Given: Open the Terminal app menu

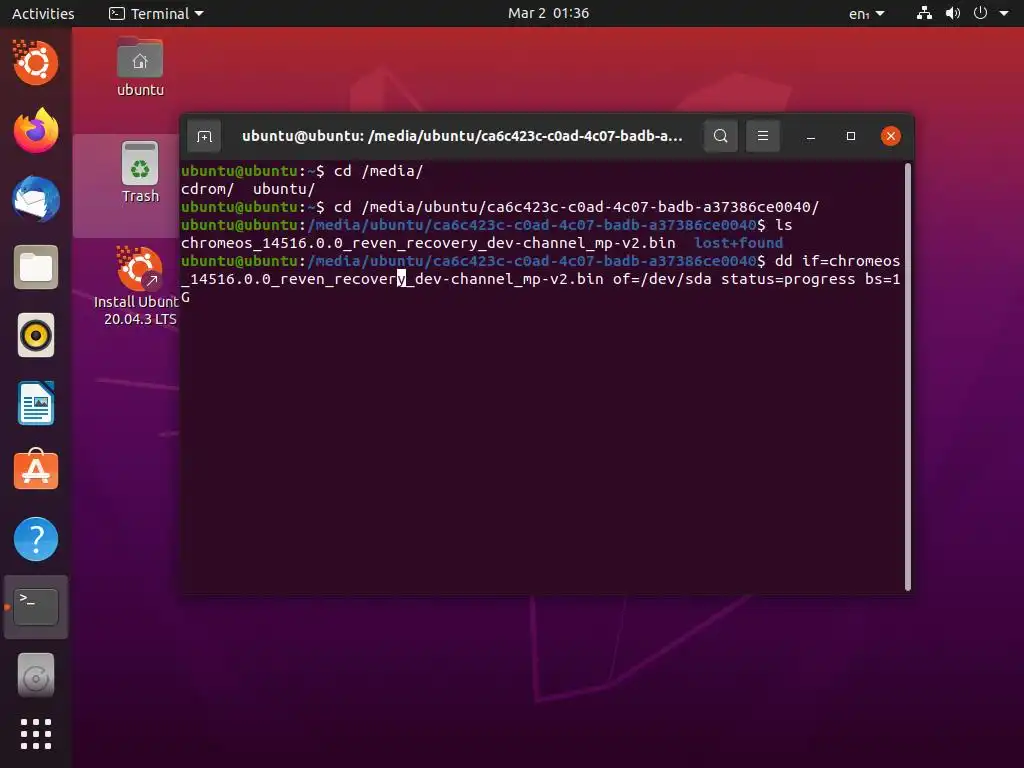Looking at the screenshot, I should pos(157,13).
